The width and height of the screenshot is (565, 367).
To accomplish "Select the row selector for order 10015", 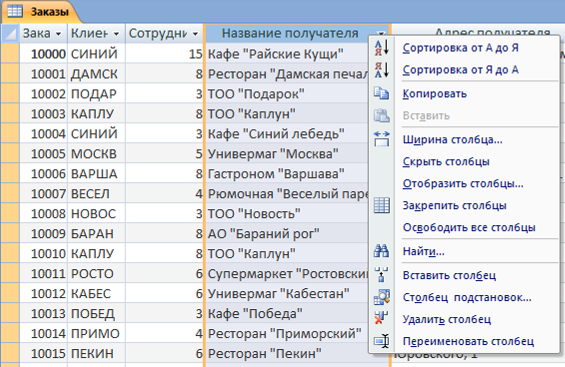I will (x=10, y=353).
